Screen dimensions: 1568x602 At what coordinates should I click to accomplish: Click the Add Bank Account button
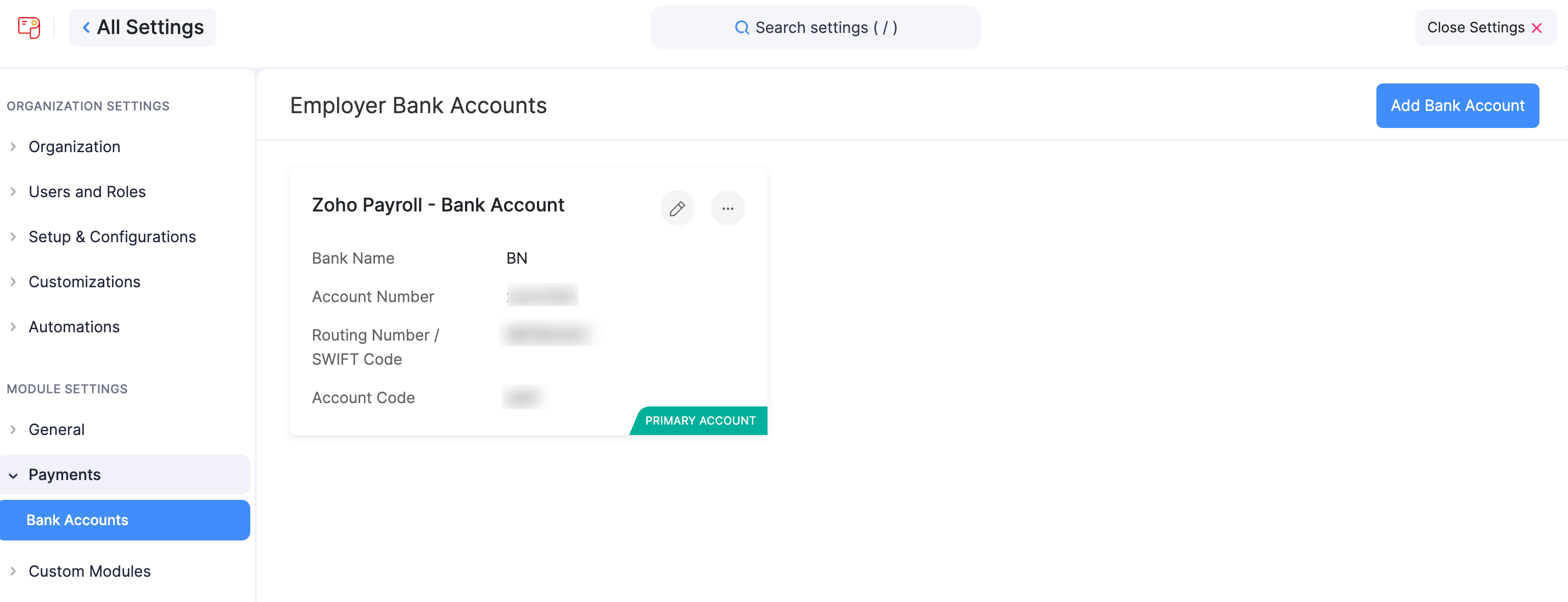[1457, 105]
